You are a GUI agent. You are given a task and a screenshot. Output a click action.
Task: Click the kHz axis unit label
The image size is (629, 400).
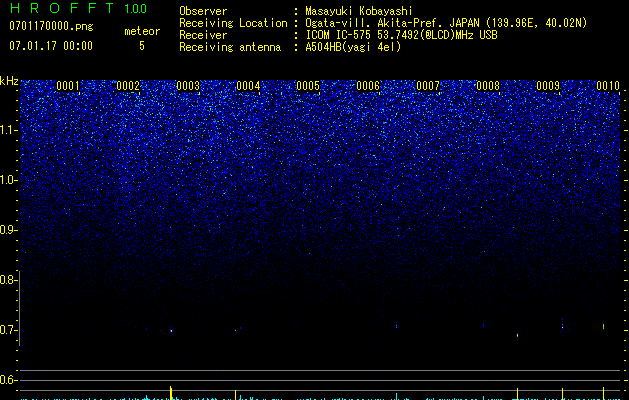[x=9, y=81]
